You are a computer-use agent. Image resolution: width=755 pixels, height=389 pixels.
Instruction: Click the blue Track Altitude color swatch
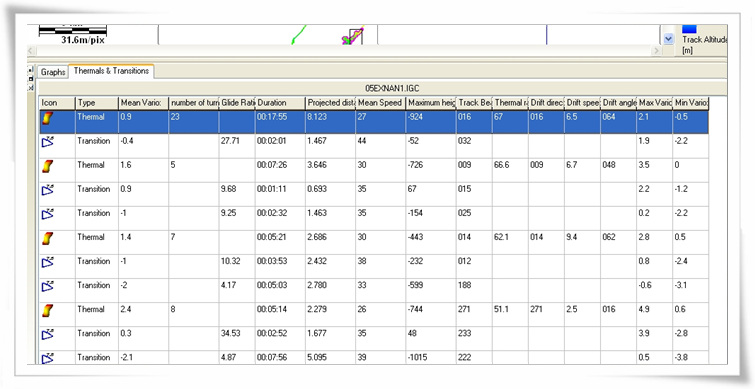point(690,29)
